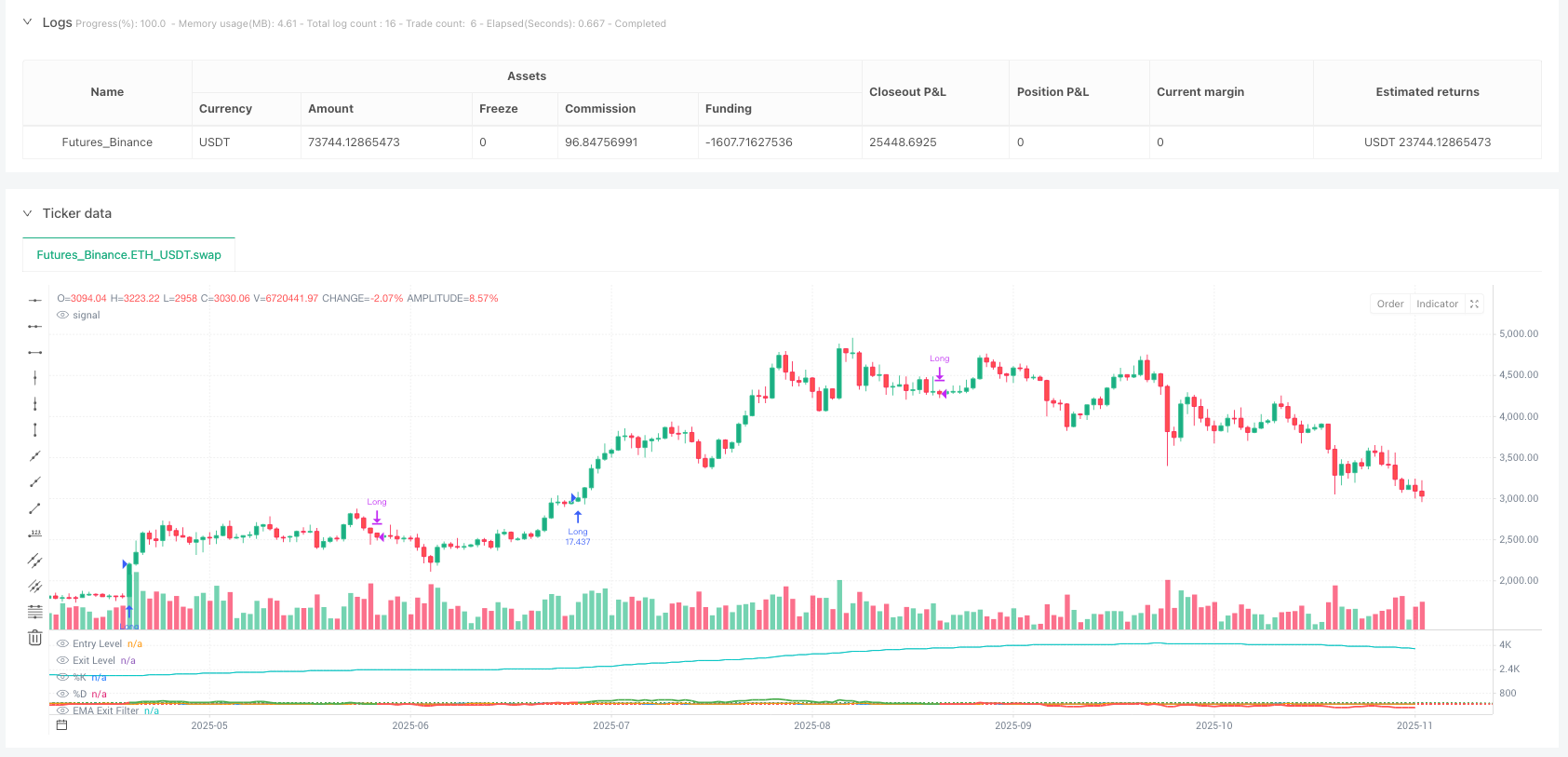Screen dimensions: 1568x757
Task: Toggle the Exit Level eye icon
Action: pyautogui.click(x=62, y=660)
